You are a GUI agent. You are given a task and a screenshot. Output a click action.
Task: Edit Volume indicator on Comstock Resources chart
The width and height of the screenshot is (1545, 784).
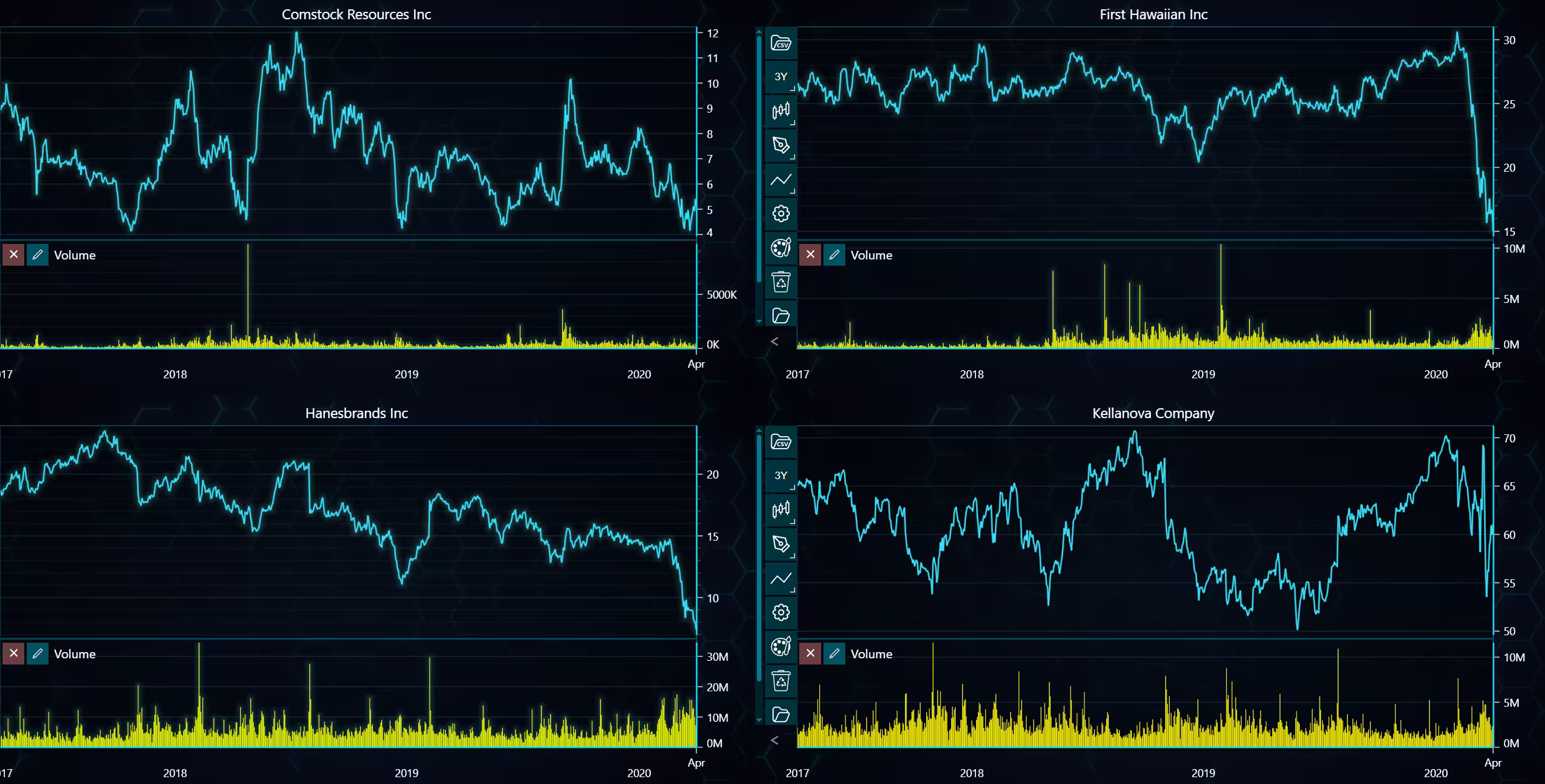pos(37,254)
